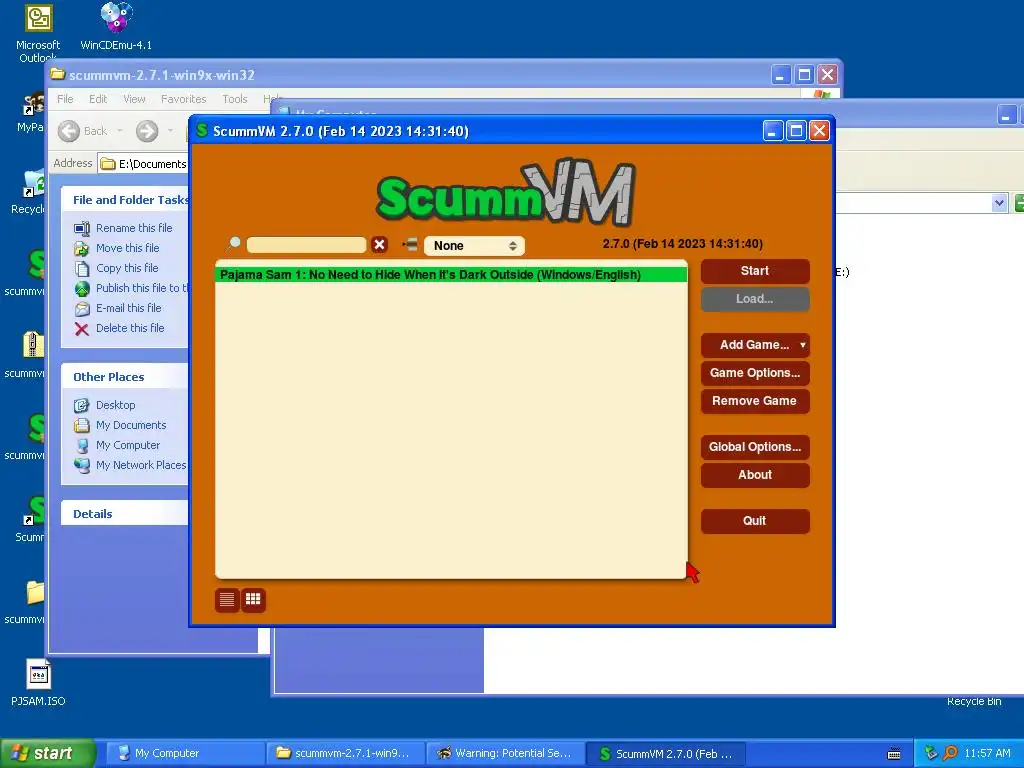Screen dimensions: 1024x768
Task: Click ScummVM 2.7.0 taskbar button
Action: point(665,754)
